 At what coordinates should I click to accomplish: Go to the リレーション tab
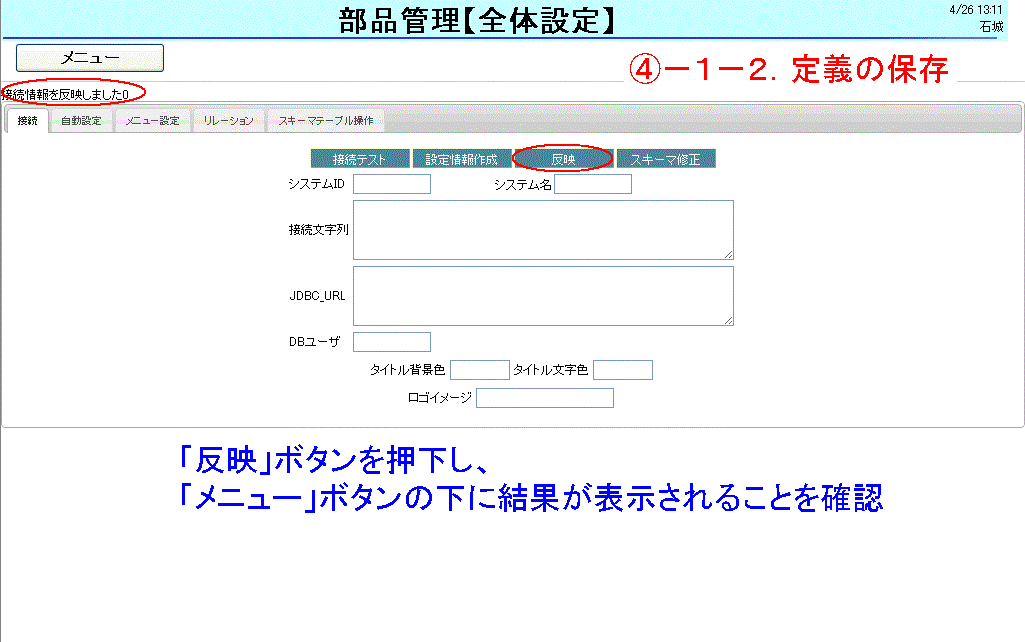tap(229, 121)
